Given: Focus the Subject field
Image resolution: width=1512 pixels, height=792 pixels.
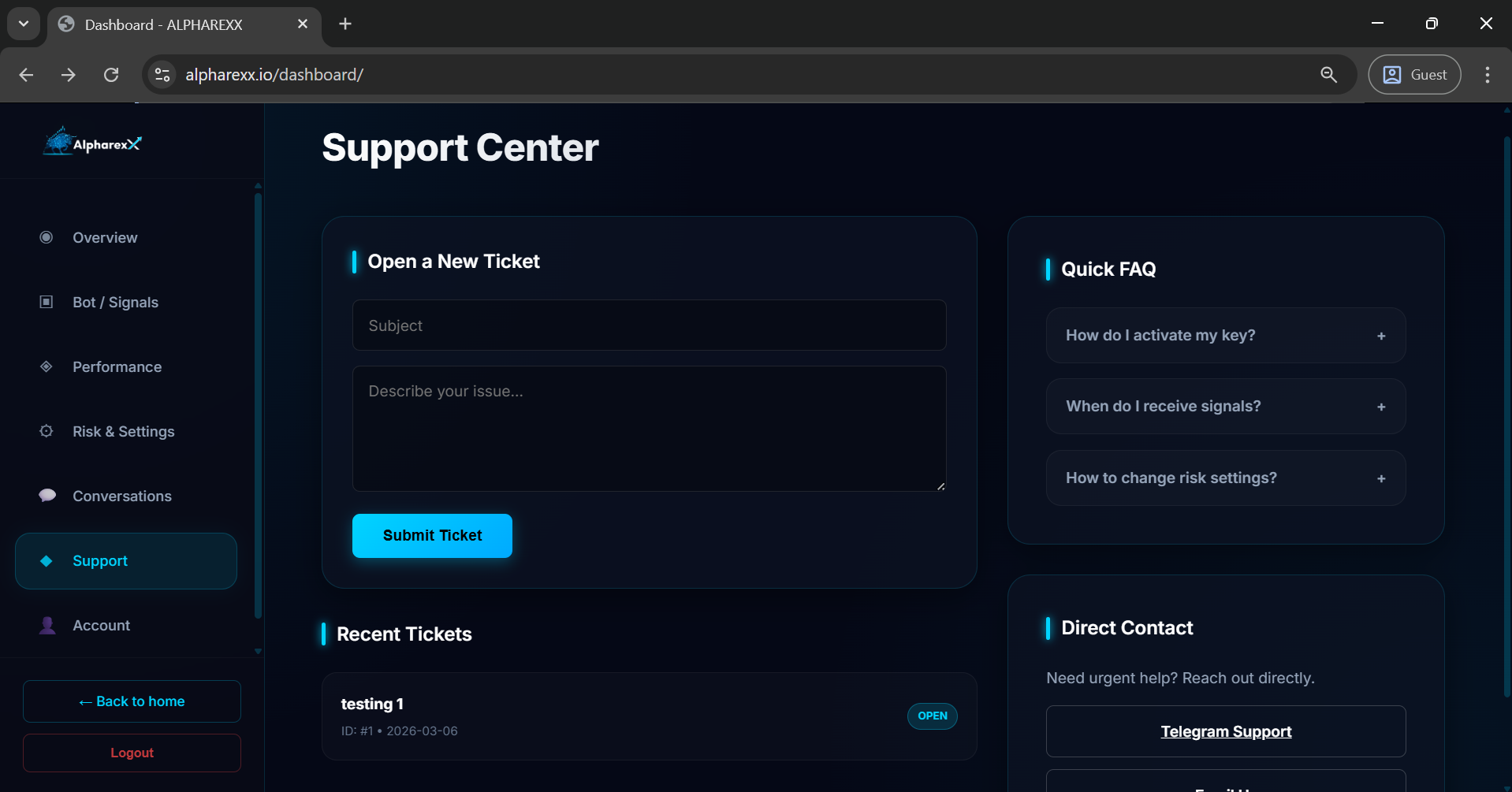Looking at the screenshot, I should (x=649, y=325).
